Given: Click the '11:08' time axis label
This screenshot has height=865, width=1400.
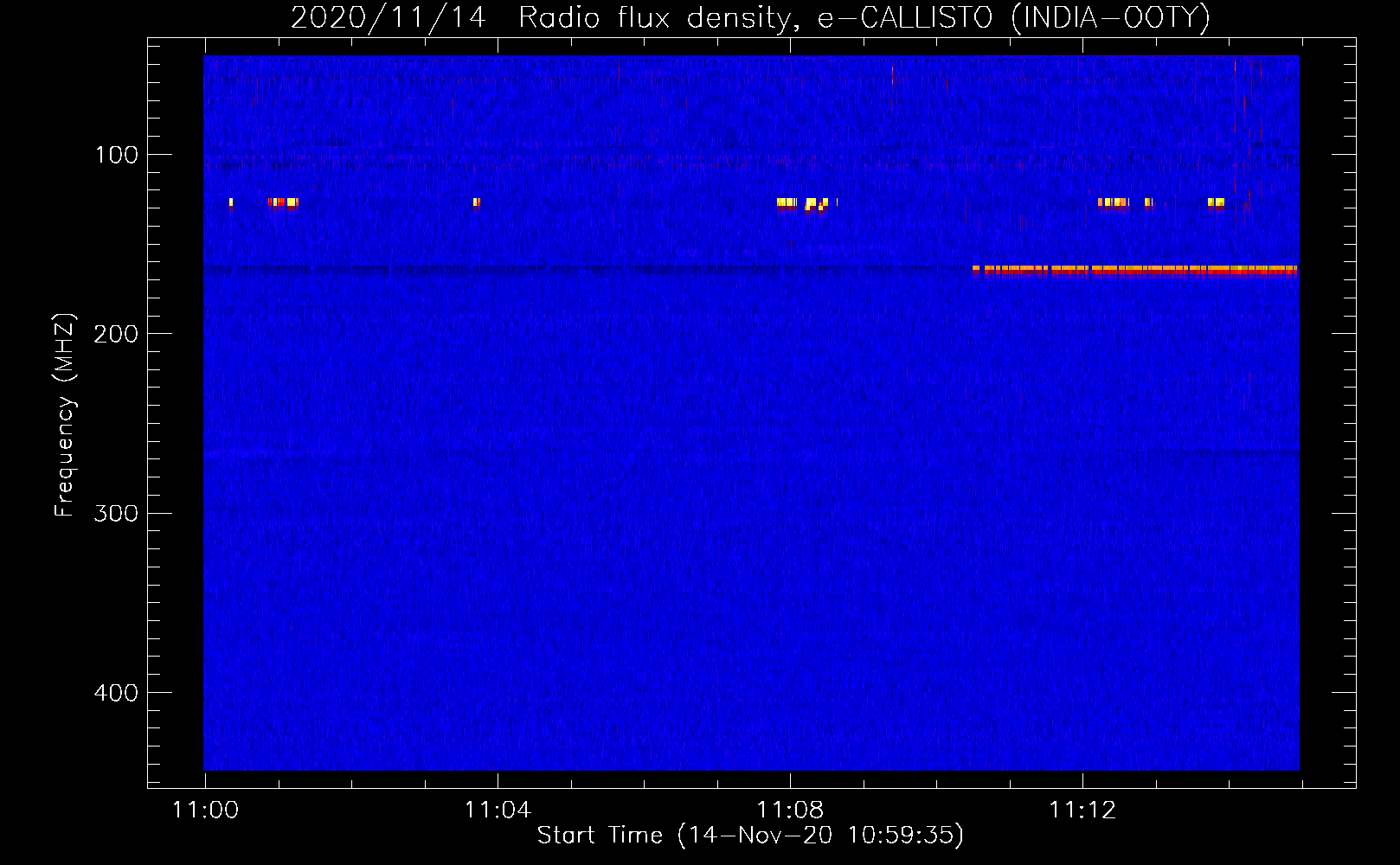Looking at the screenshot, I should pos(790,810).
